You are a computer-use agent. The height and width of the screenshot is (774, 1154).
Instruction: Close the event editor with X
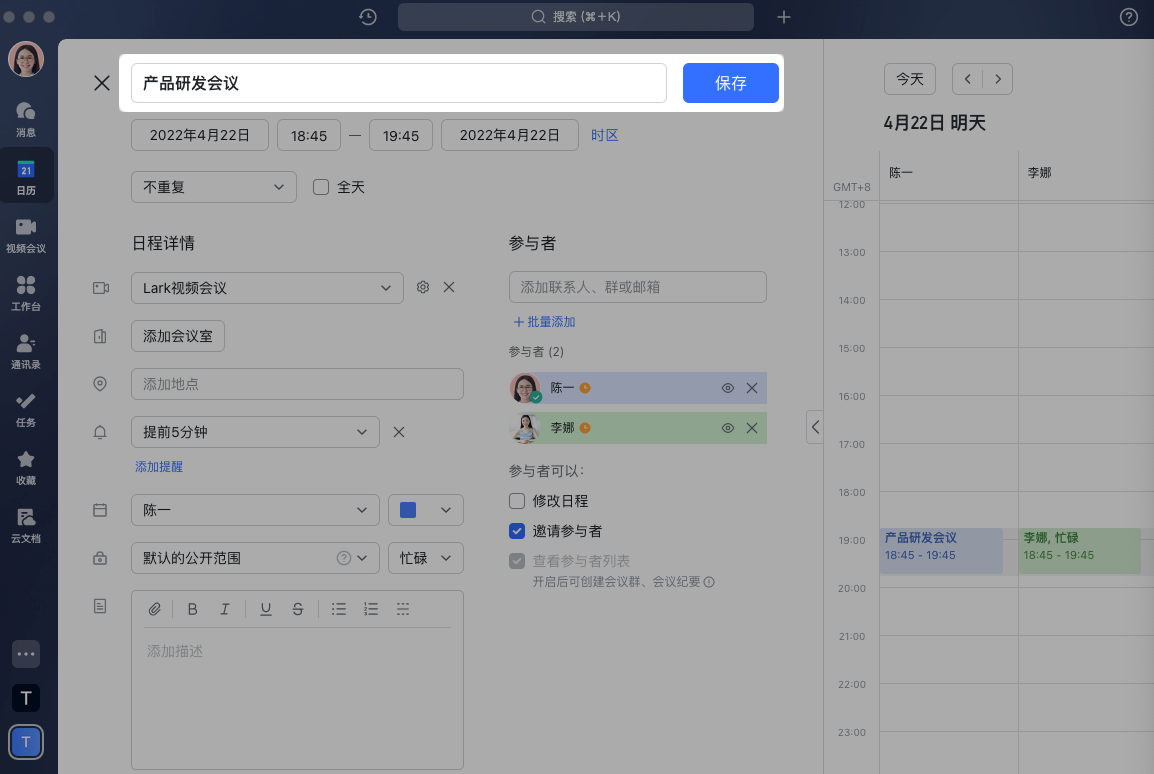coord(102,83)
